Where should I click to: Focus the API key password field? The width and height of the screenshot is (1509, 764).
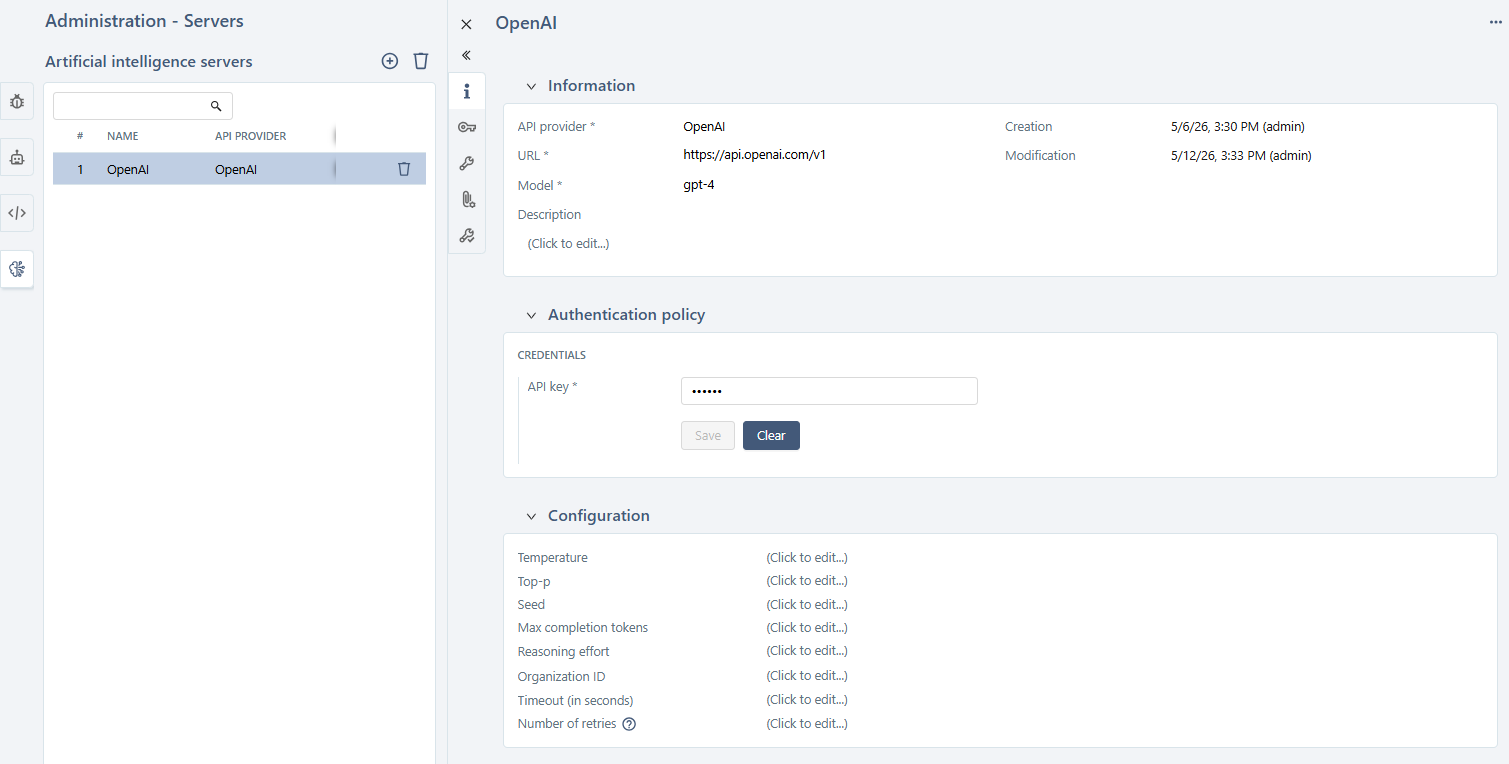pos(829,391)
